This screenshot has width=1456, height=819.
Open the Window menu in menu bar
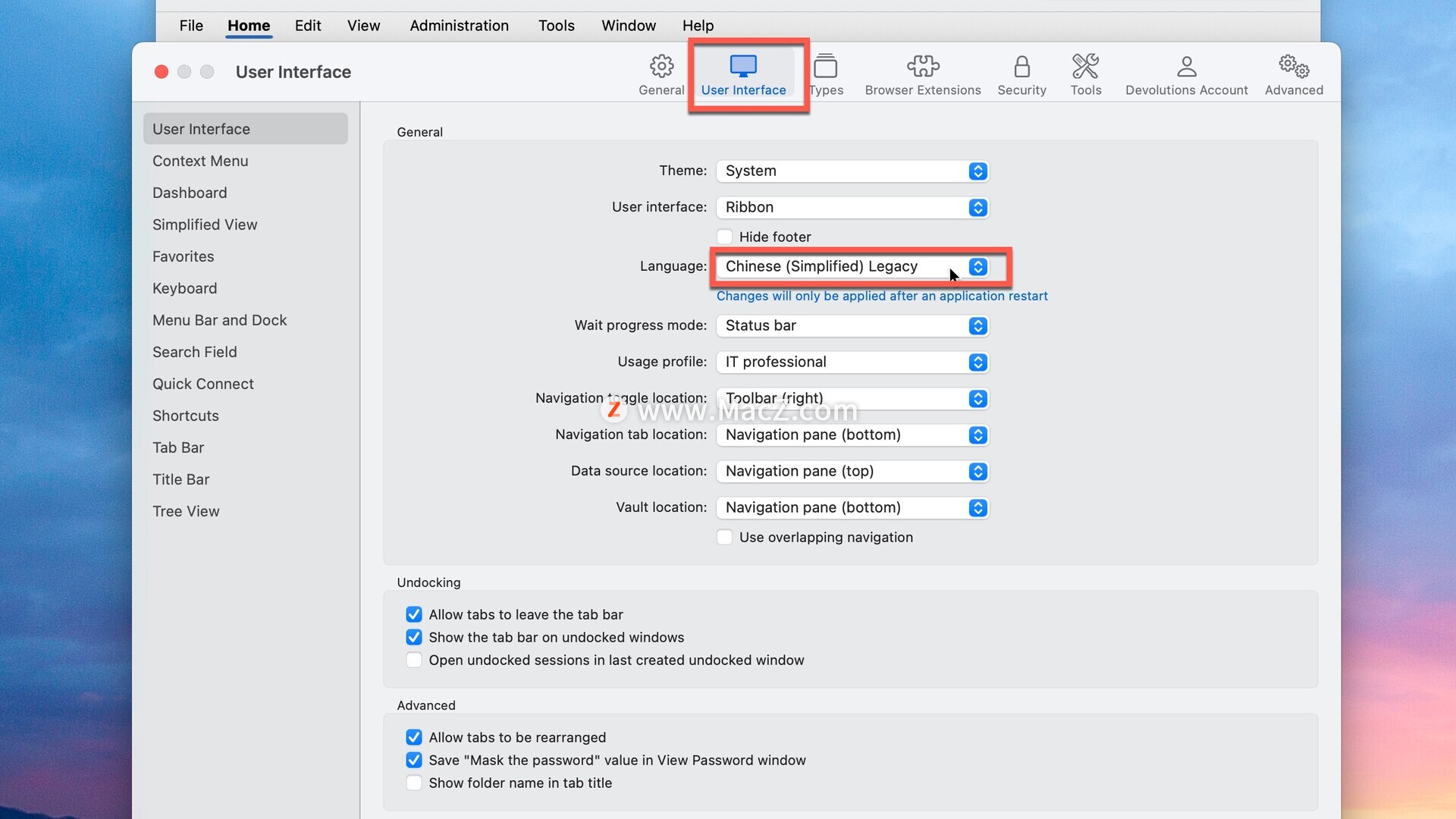click(x=628, y=26)
